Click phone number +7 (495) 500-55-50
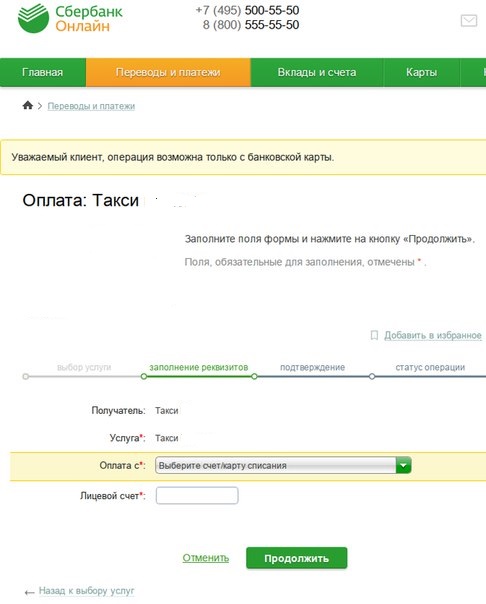Screen dimensions: 486x604 (247, 10)
